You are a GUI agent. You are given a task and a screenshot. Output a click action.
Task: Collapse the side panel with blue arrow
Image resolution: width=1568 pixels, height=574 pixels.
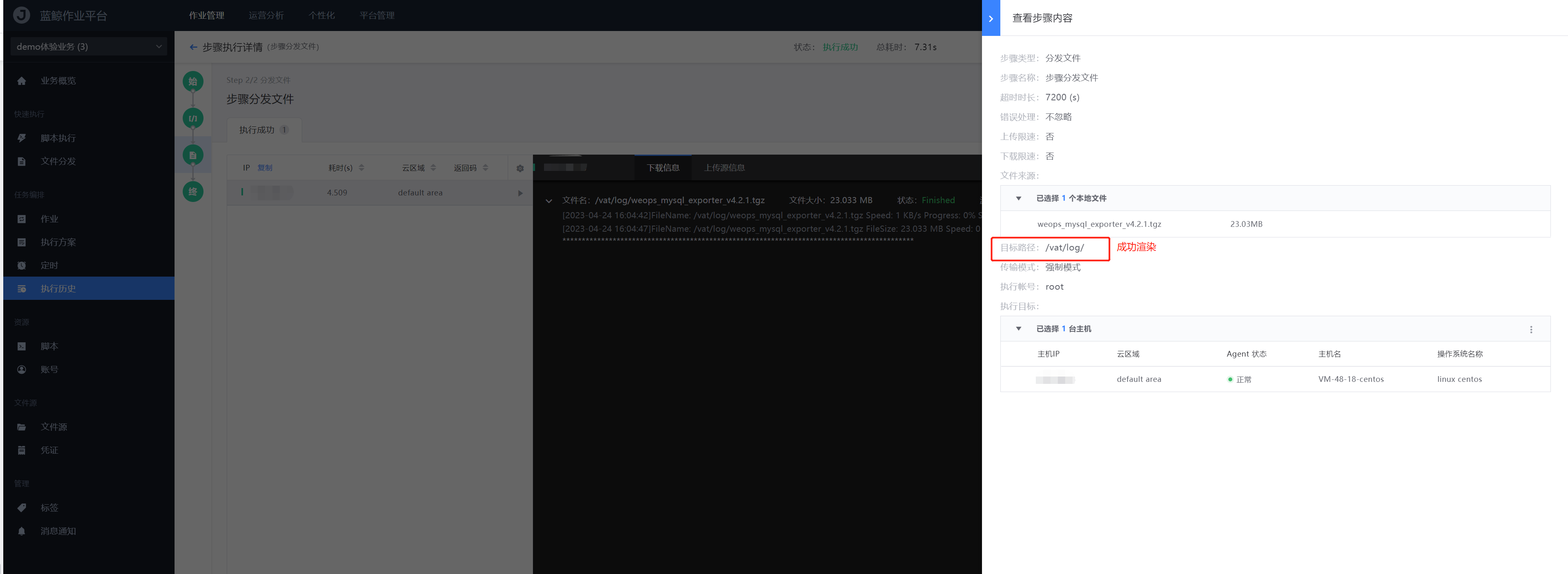click(x=990, y=18)
